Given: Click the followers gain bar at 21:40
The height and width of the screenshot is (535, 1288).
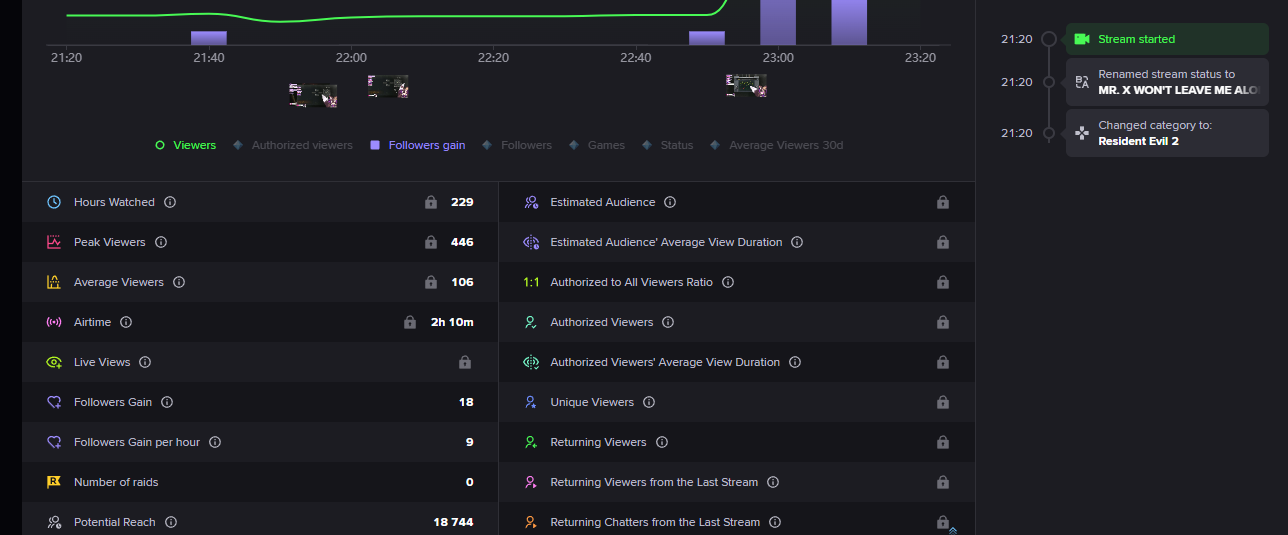Looking at the screenshot, I should [209, 38].
